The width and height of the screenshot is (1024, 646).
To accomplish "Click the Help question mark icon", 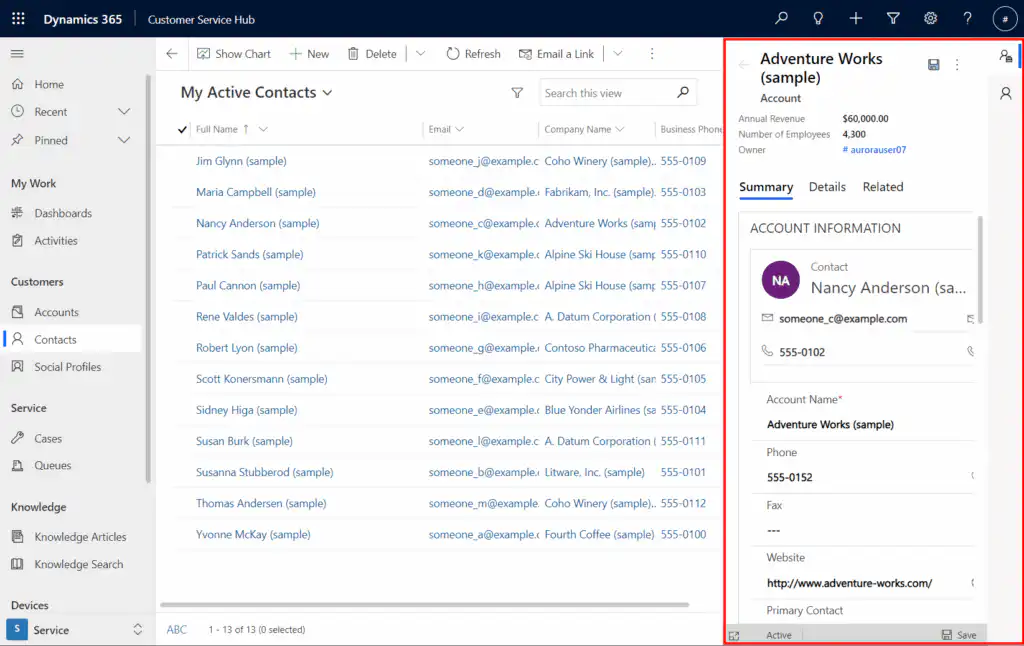I will click(x=967, y=19).
